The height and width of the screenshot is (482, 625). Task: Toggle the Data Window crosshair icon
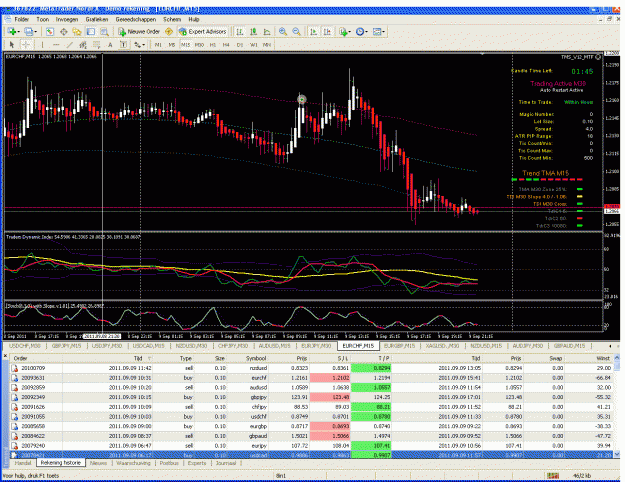pos(63,31)
